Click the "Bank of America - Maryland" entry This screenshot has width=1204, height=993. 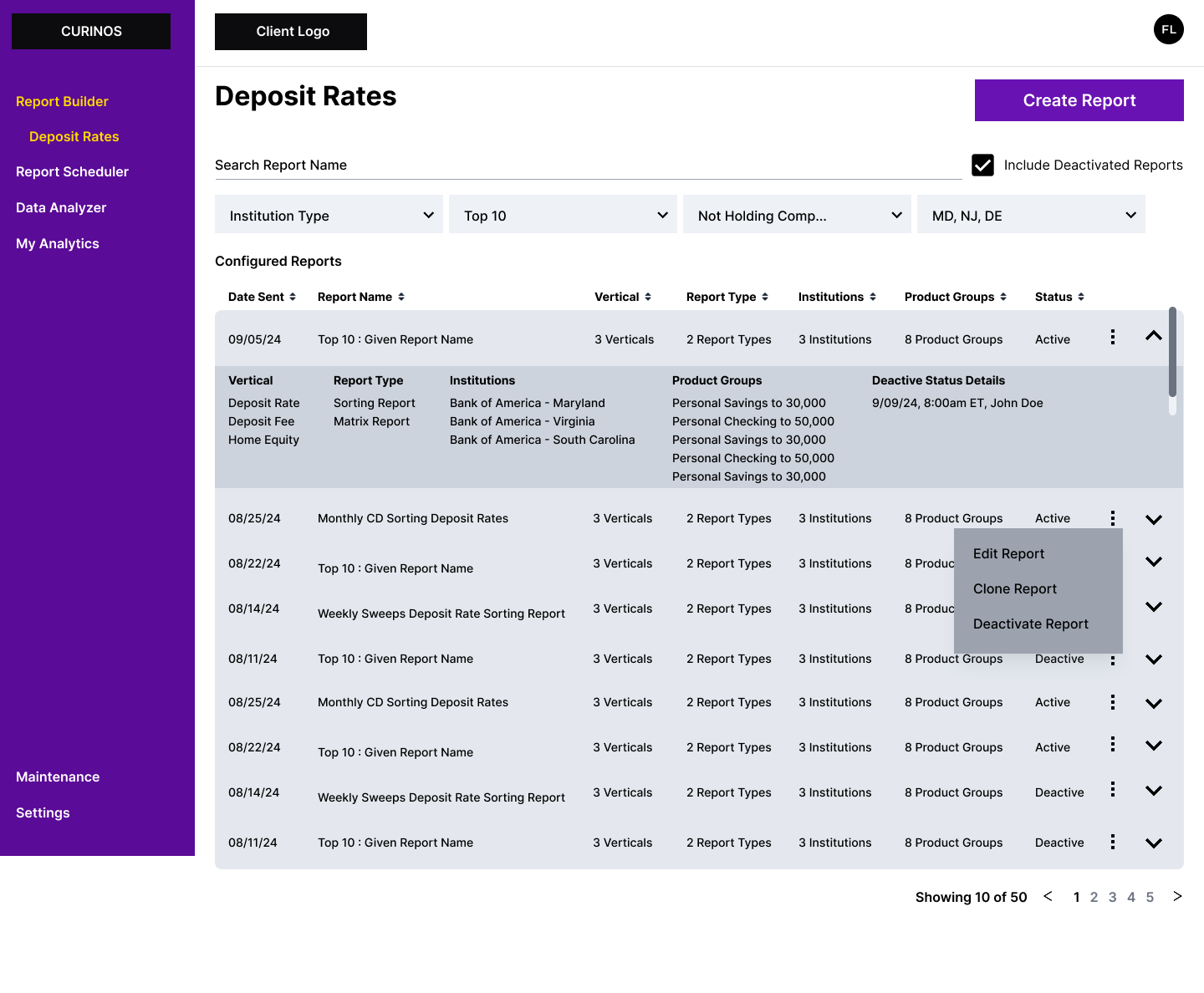click(528, 403)
